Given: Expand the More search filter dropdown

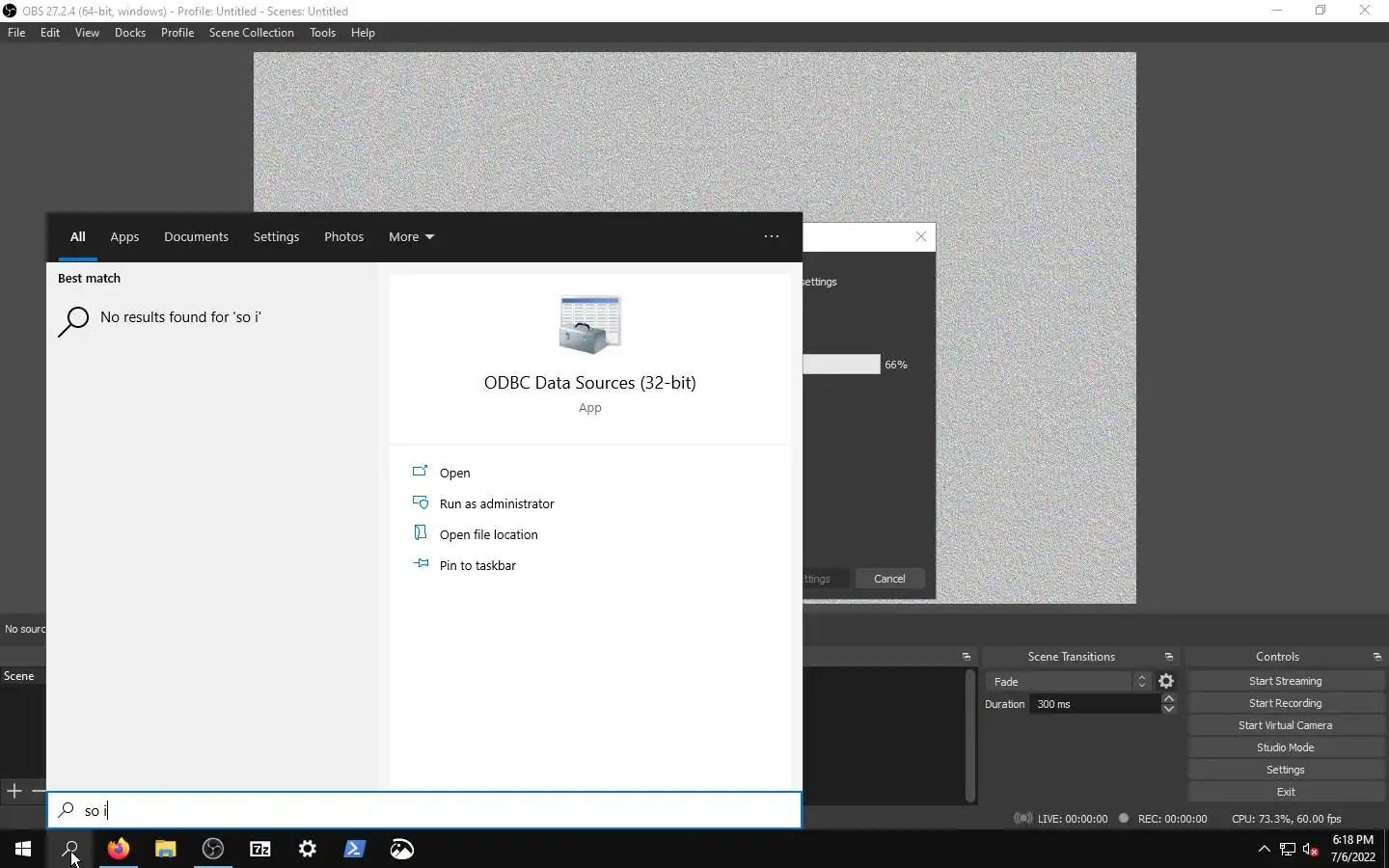Looking at the screenshot, I should click(x=411, y=236).
